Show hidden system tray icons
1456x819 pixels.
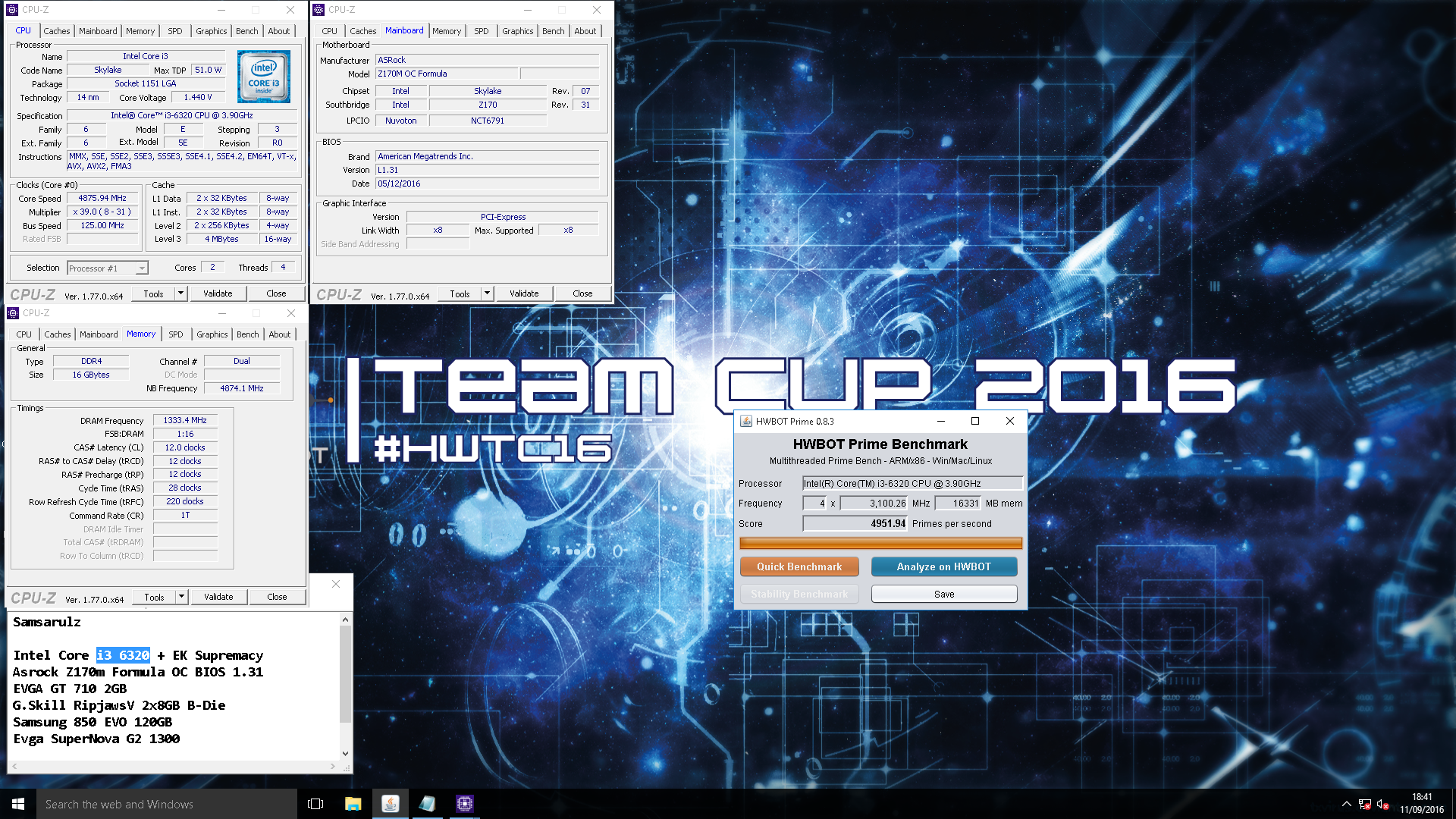1346,804
